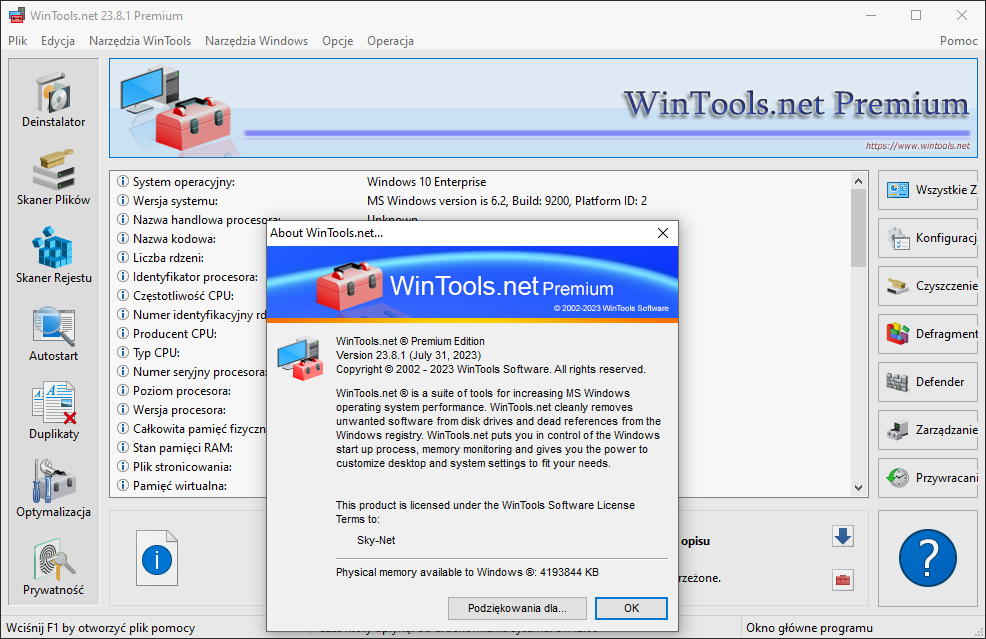Open the Optymalizacja tool

pyautogui.click(x=53, y=490)
